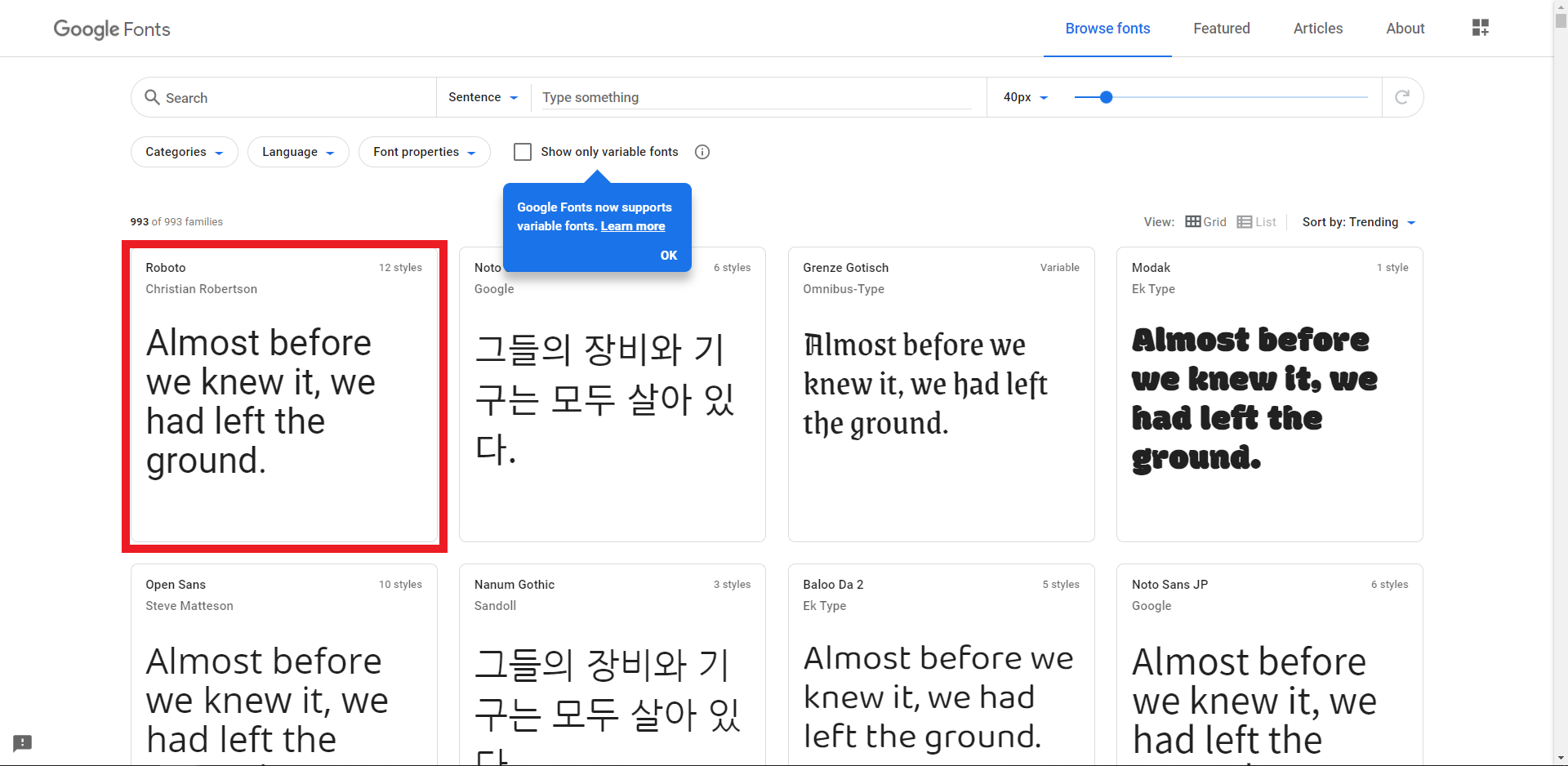Image resolution: width=1568 pixels, height=766 pixels.
Task: Click the 1 style label on Modak
Action: (x=1392, y=268)
